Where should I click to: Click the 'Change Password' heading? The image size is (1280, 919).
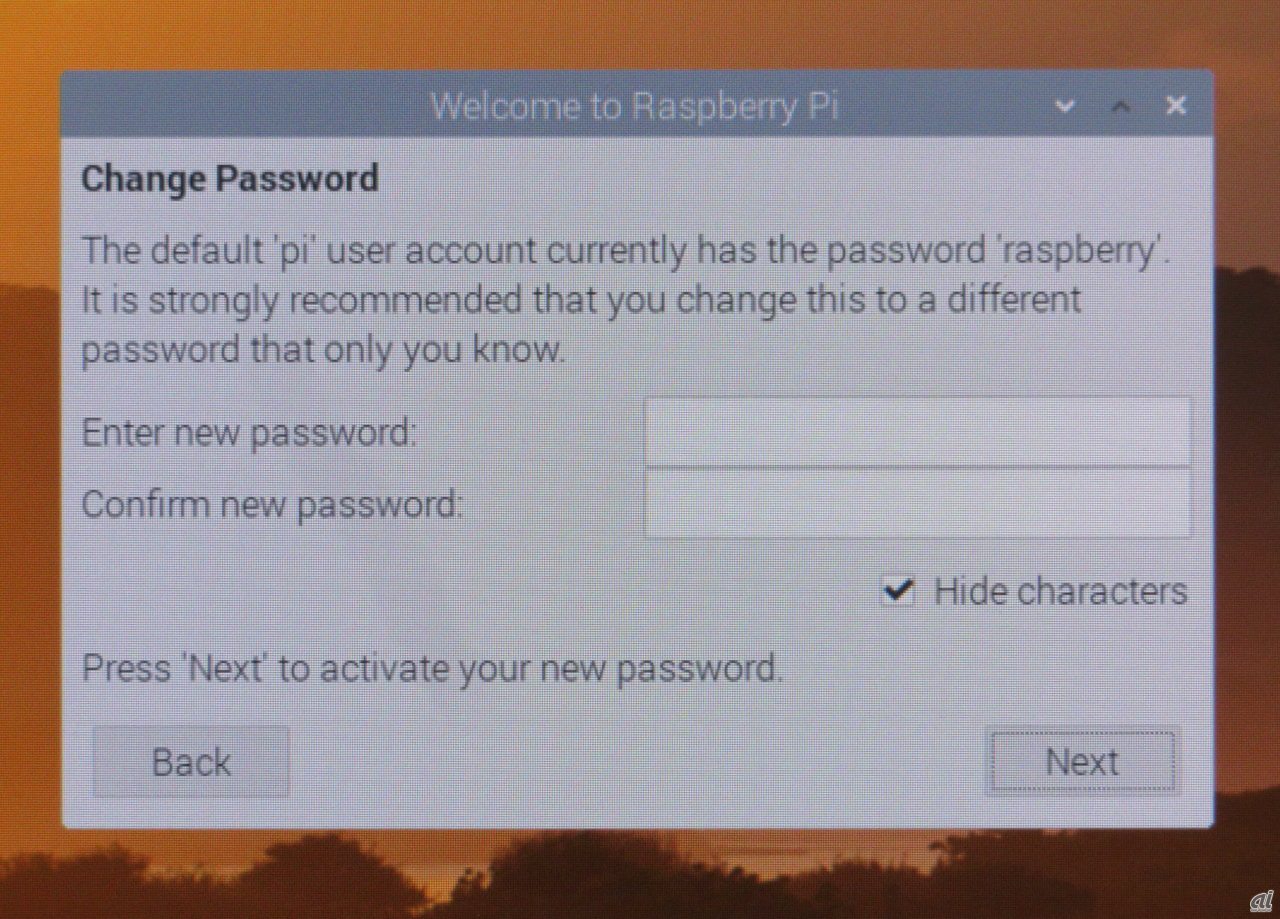coord(230,179)
